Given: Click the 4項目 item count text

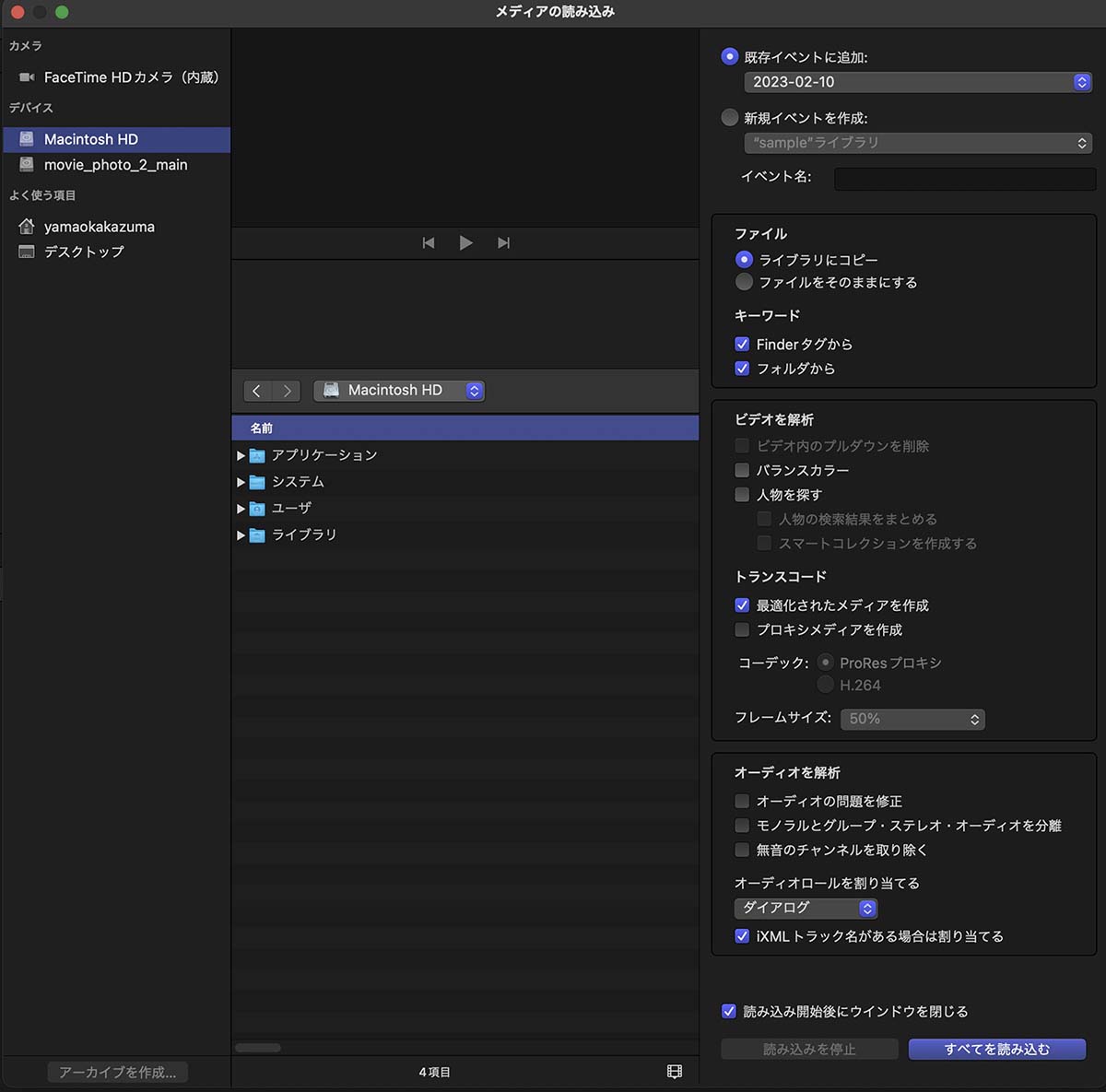Looking at the screenshot, I should coord(435,1073).
